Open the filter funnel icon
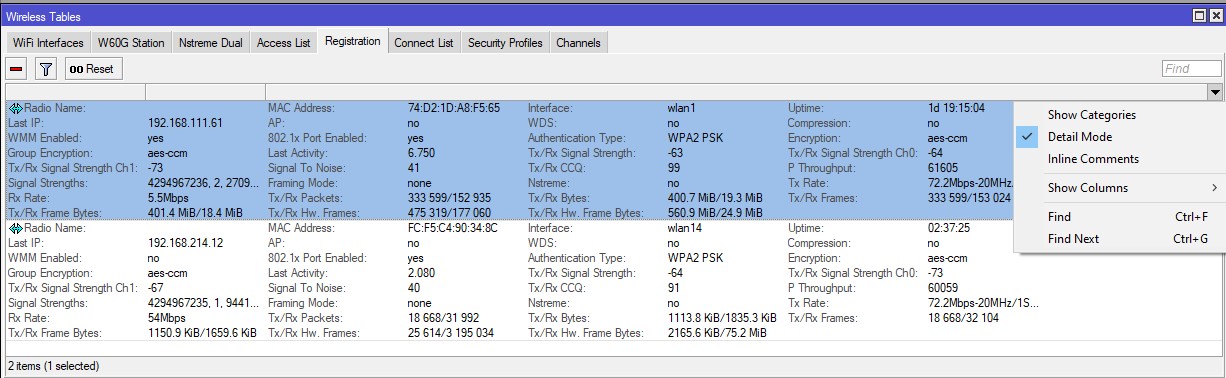The image size is (1226, 378). [46, 69]
